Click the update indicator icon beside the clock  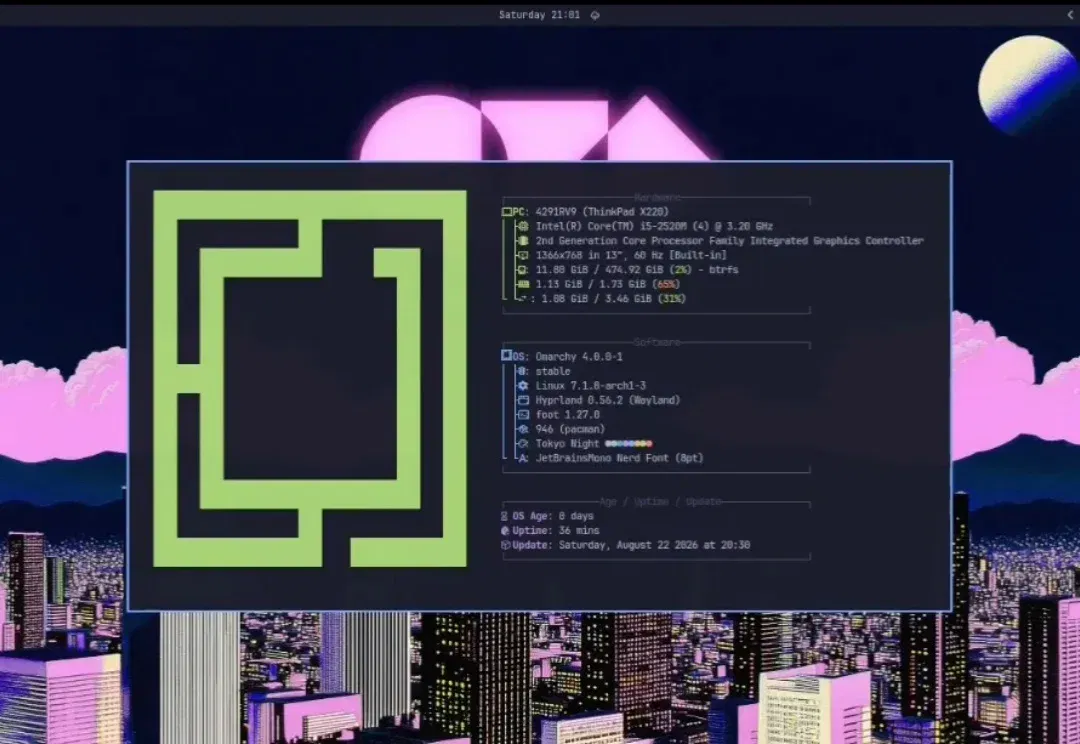click(595, 15)
